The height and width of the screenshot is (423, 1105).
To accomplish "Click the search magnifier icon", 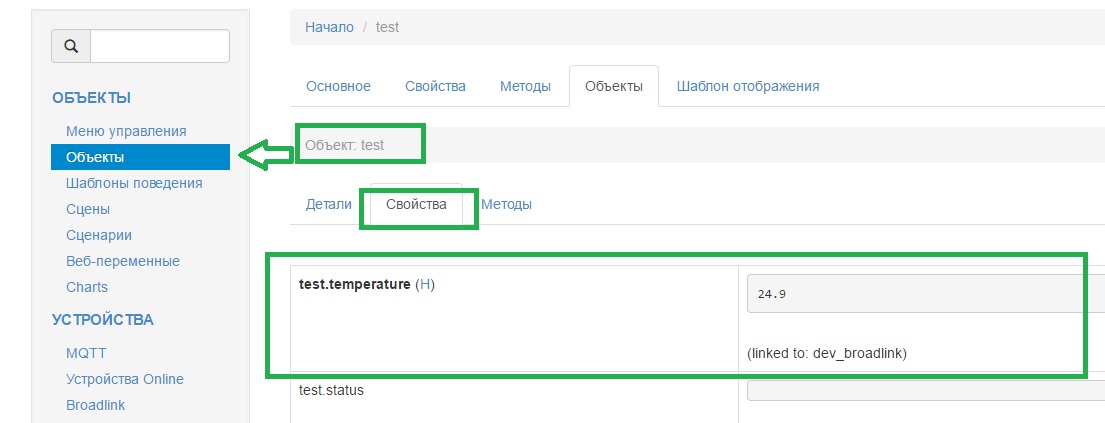I will click(71, 46).
